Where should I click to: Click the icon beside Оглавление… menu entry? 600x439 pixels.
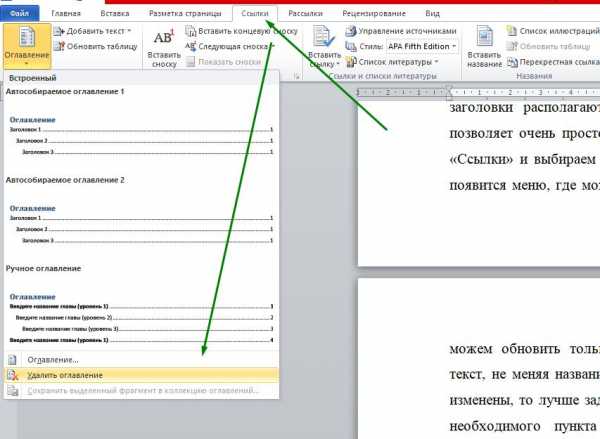tap(12, 360)
